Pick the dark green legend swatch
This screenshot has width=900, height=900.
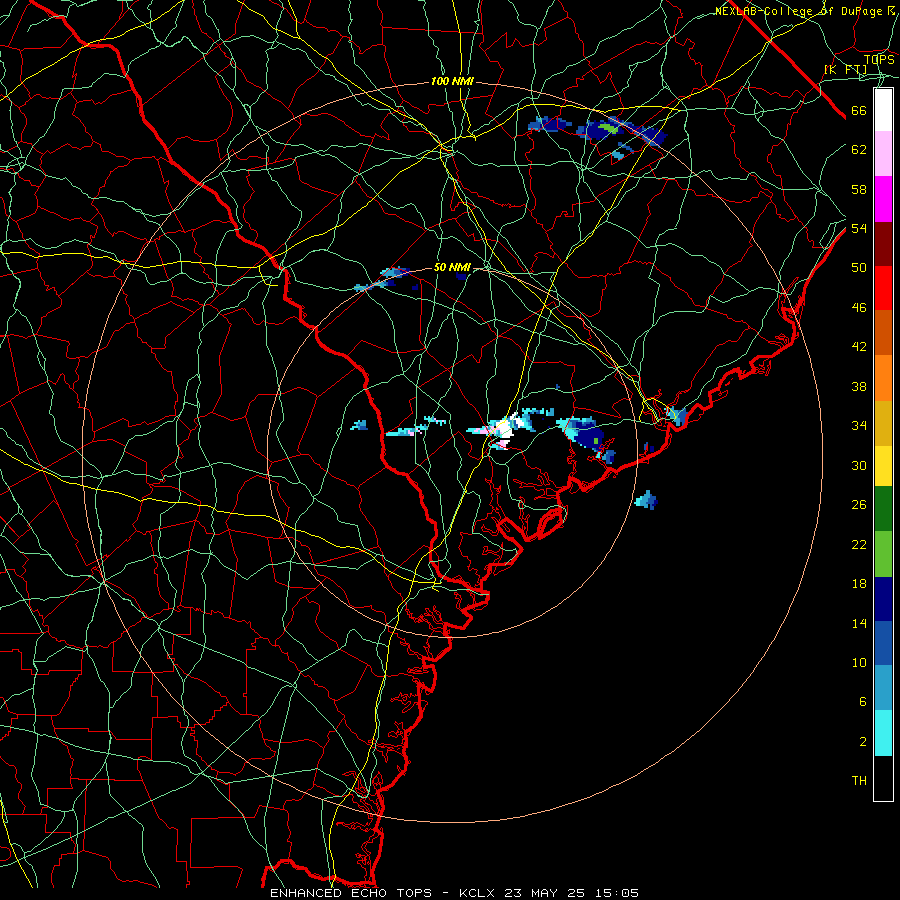pos(883,509)
